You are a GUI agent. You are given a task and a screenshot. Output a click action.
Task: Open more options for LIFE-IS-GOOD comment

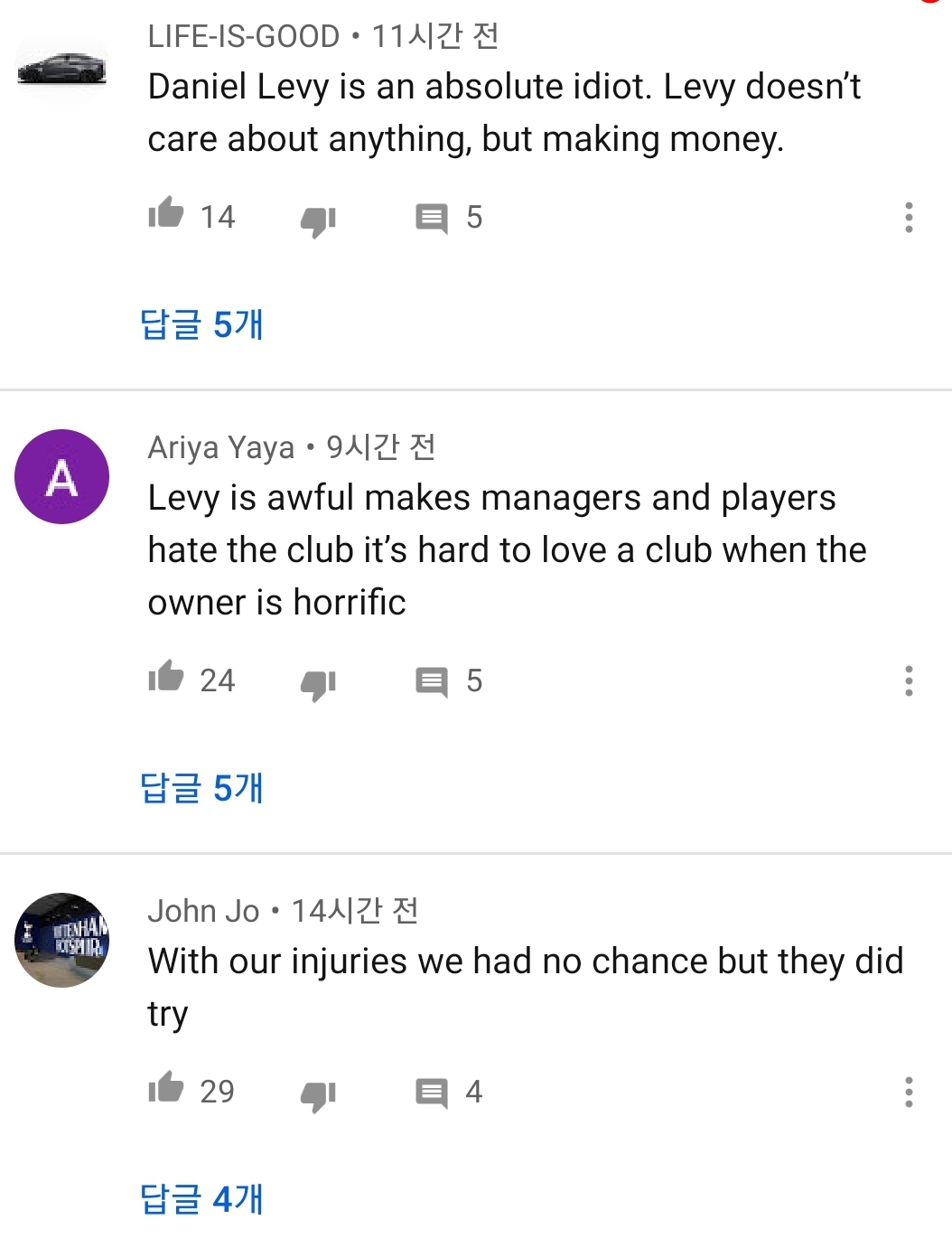[909, 218]
